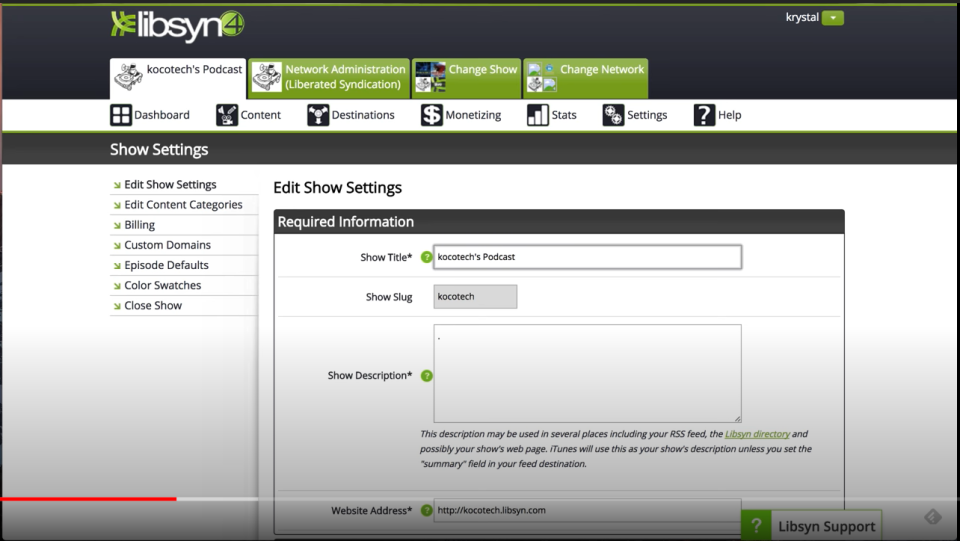
Task: Click the Show Description help icon
Action: pyautogui.click(x=427, y=376)
